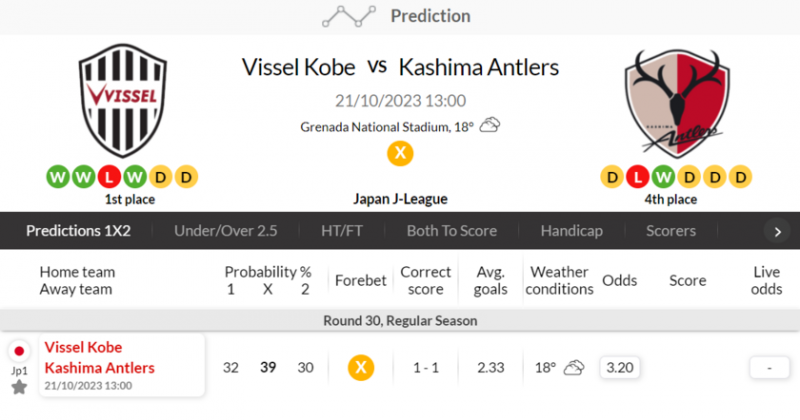This screenshot has height=420, width=800.
Task: Click the orange X prediction badge under stadium
Action: (x=400, y=154)
